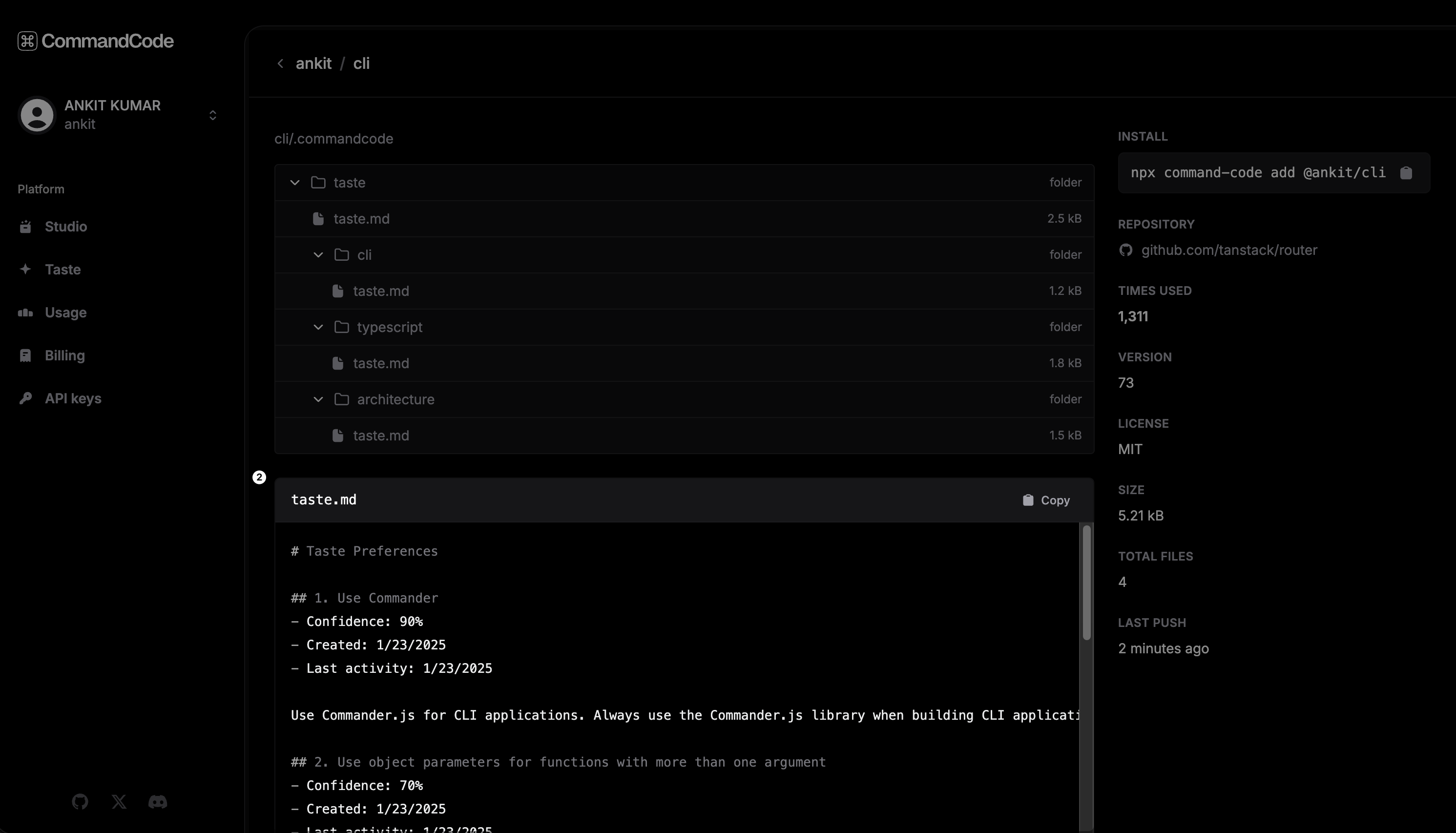Collapse the architecture folder

[x=318, y=399]
